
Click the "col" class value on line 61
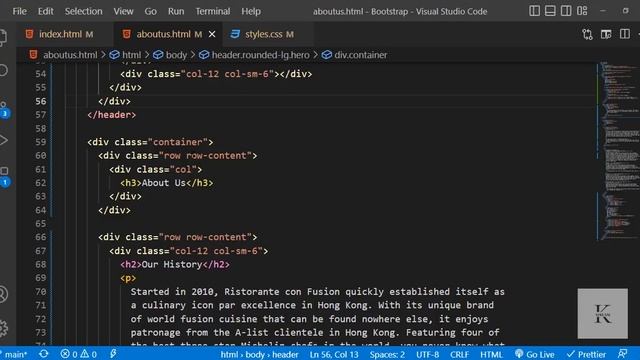[183, 169]
